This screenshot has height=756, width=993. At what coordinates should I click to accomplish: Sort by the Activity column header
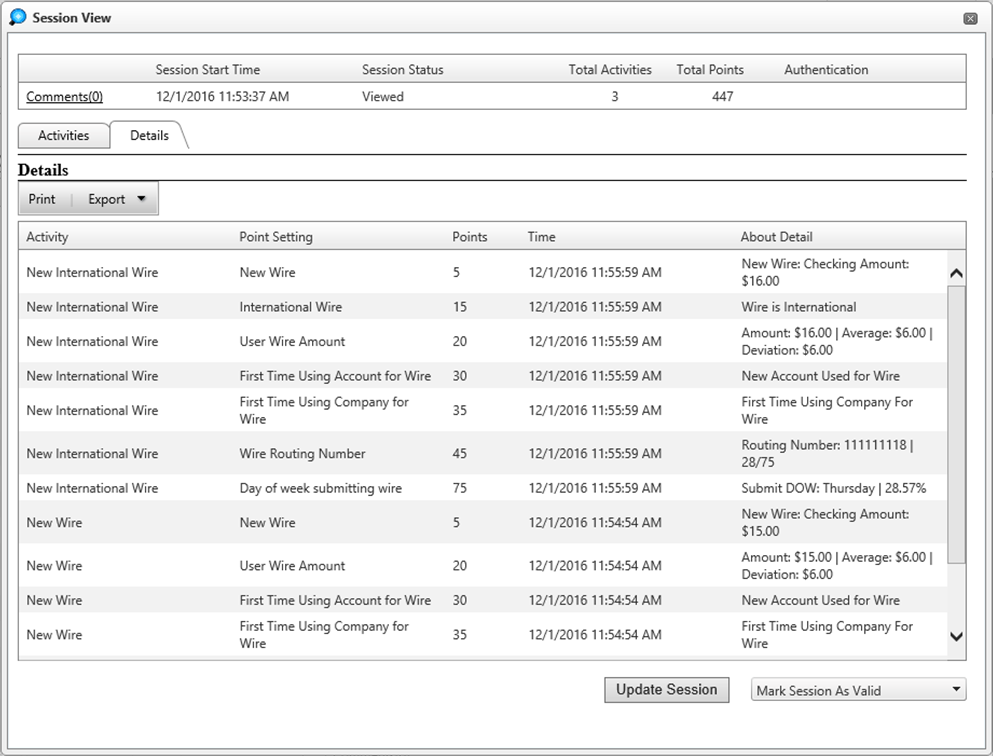(47, 237)
